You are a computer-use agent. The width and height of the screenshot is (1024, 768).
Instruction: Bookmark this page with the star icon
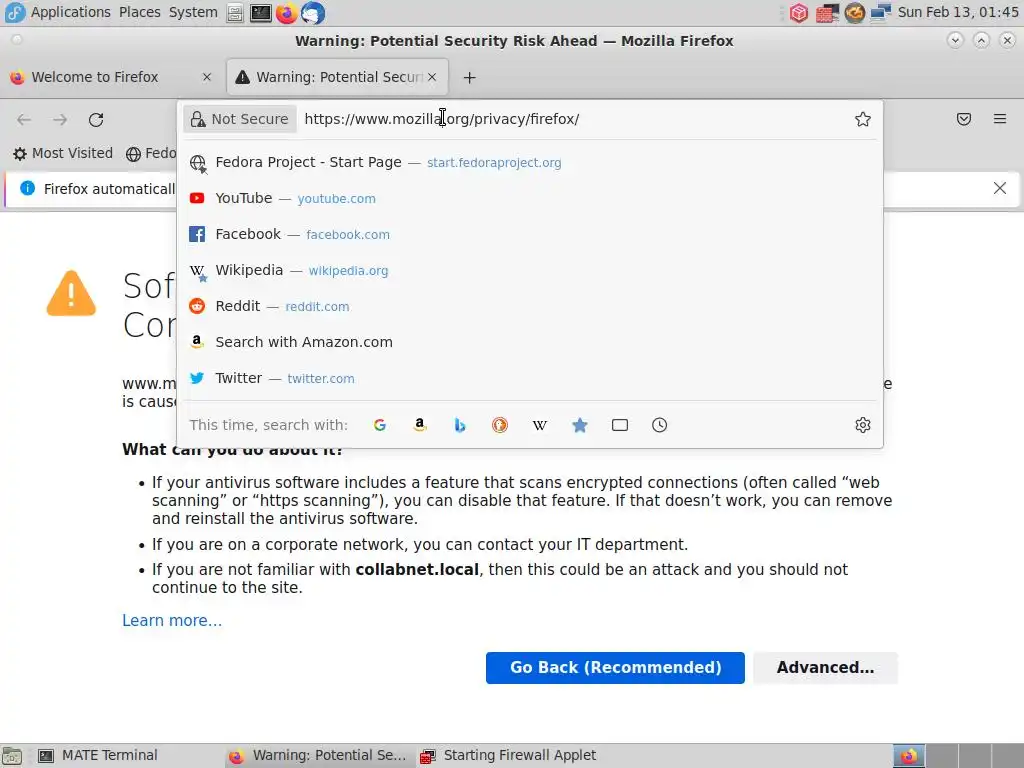(863, 119)
